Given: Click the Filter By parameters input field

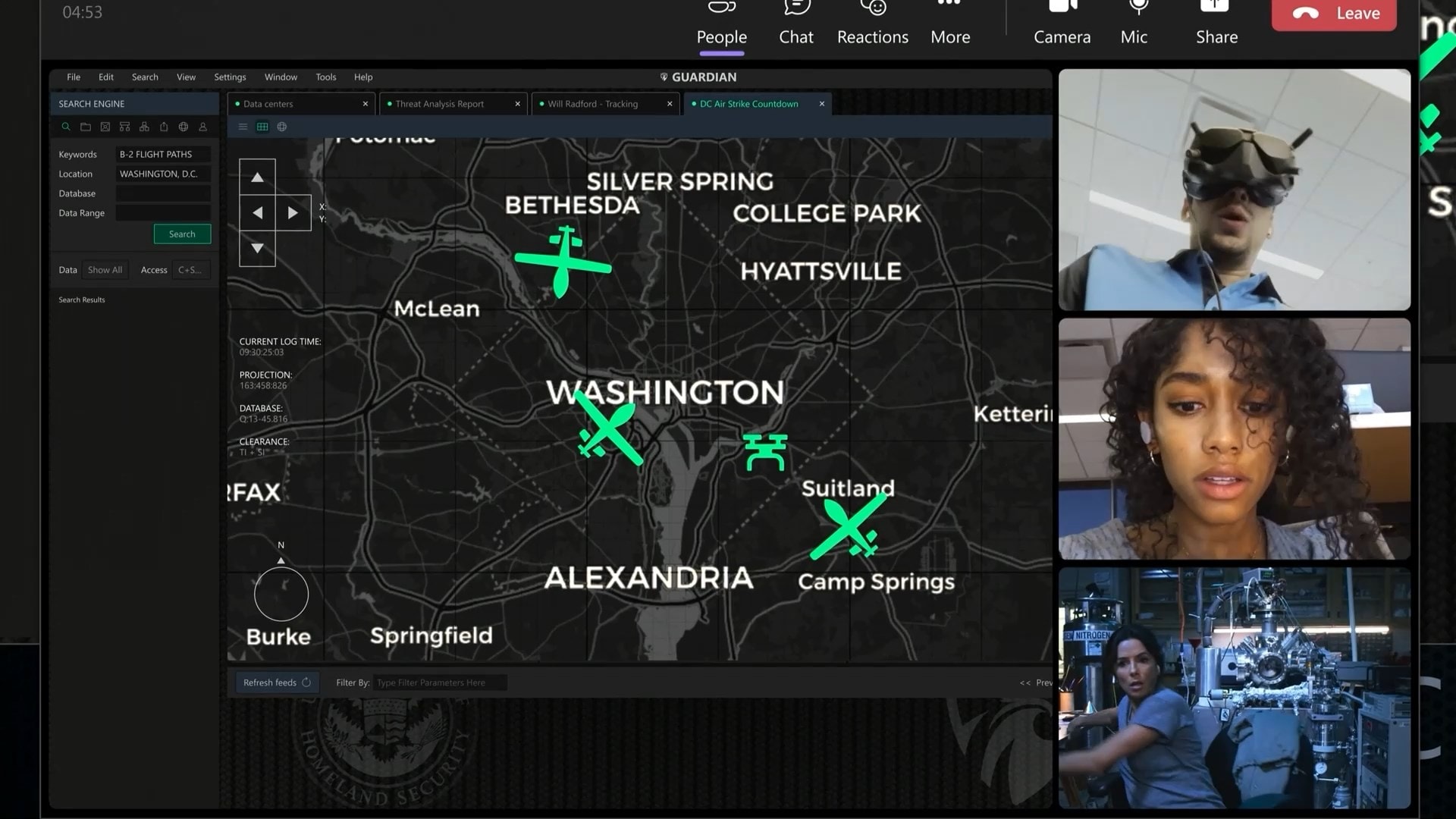Looking at the screenshot, I should pyautogui.click(x=440, y=682).
